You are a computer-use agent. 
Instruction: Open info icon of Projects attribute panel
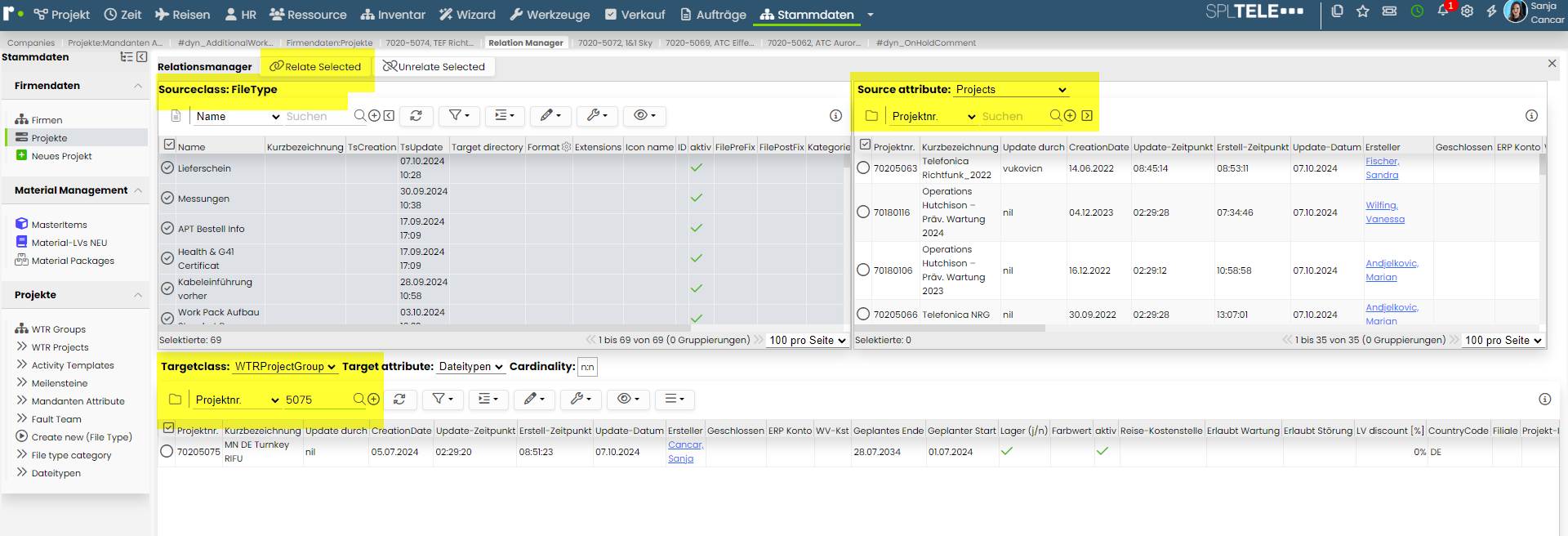tap(1531, 116)
